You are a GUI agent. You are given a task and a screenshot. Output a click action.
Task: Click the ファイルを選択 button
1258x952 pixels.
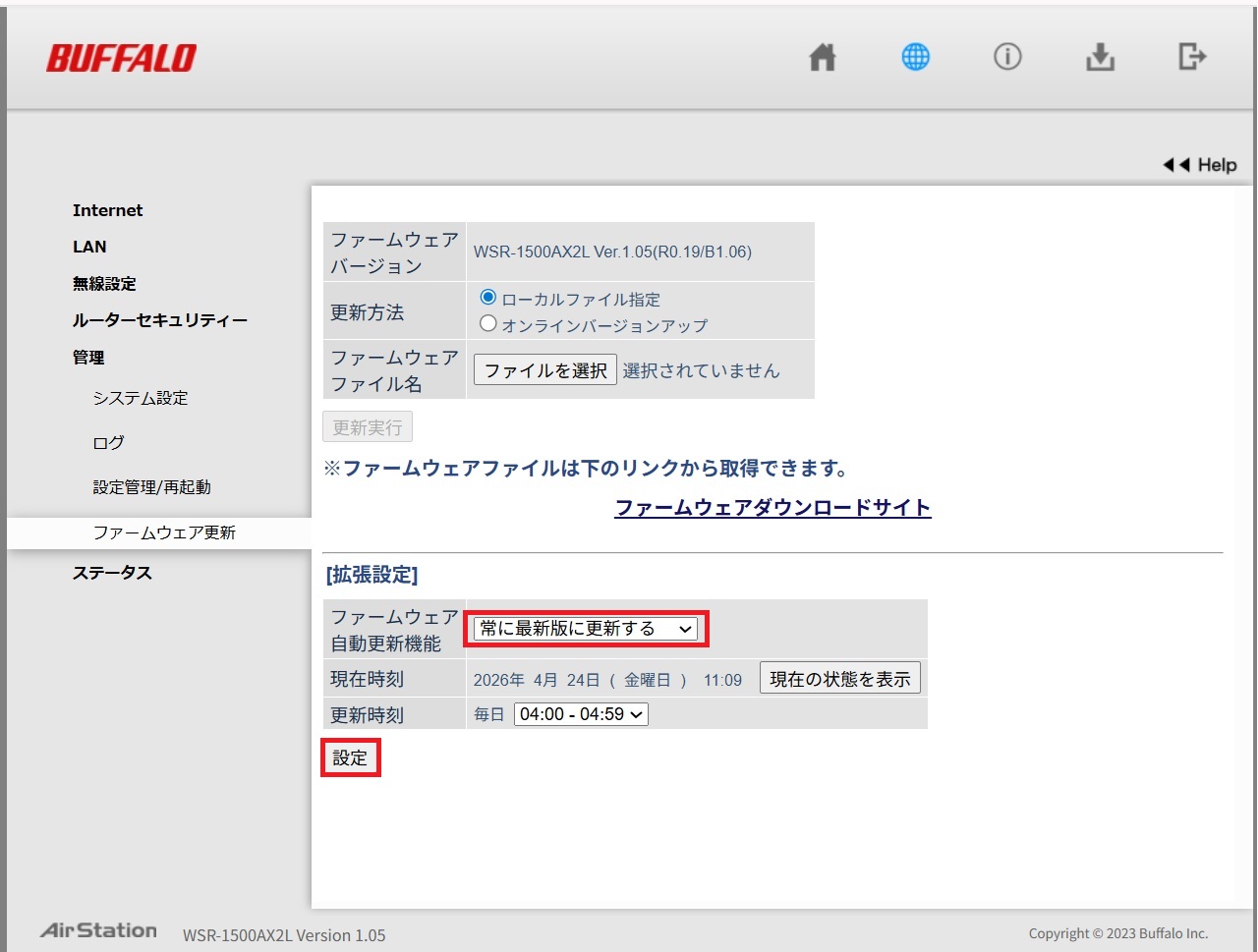pyautogui.click(x=545, y=370)
